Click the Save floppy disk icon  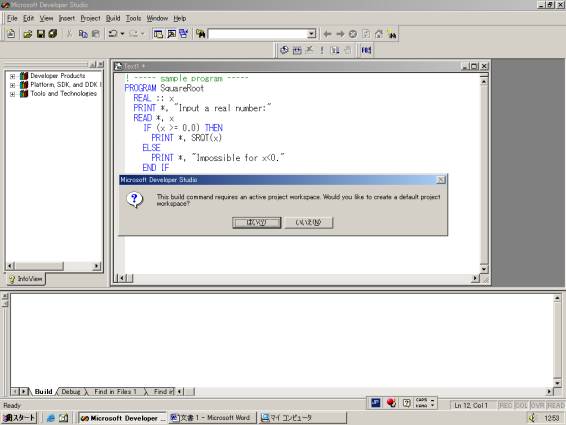point(41,34)
